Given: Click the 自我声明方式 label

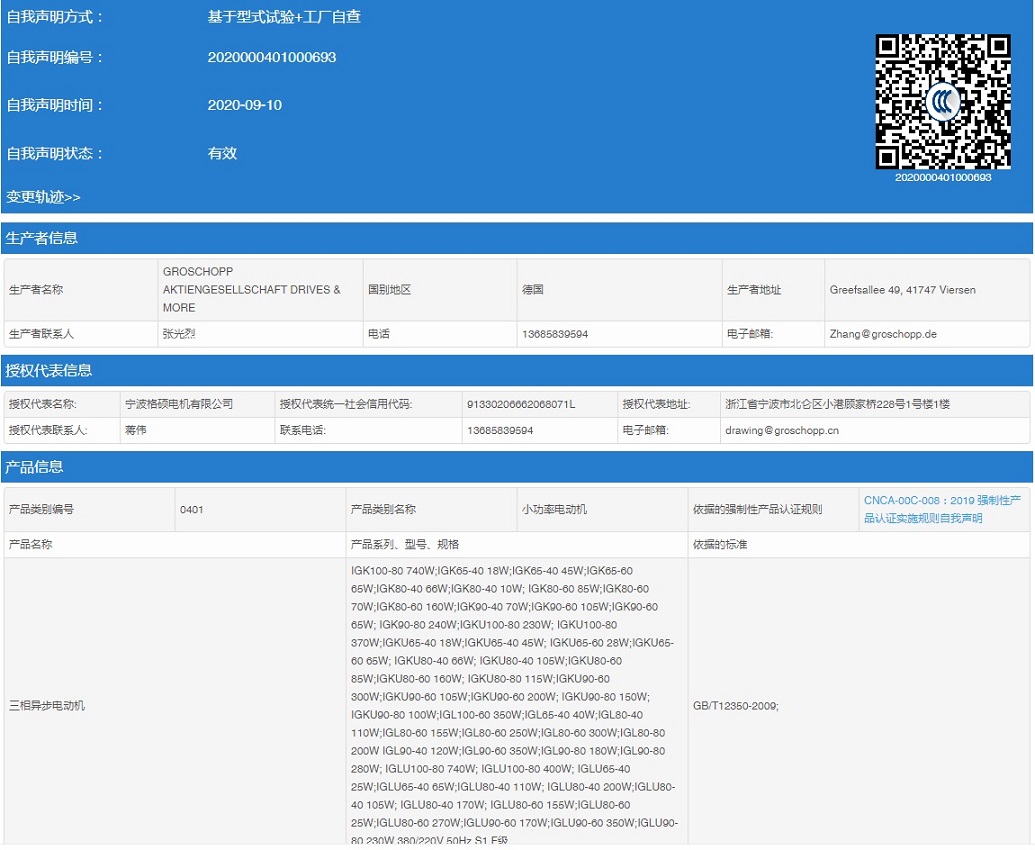Looking at the screenshot, I should [x=55, y=16].
